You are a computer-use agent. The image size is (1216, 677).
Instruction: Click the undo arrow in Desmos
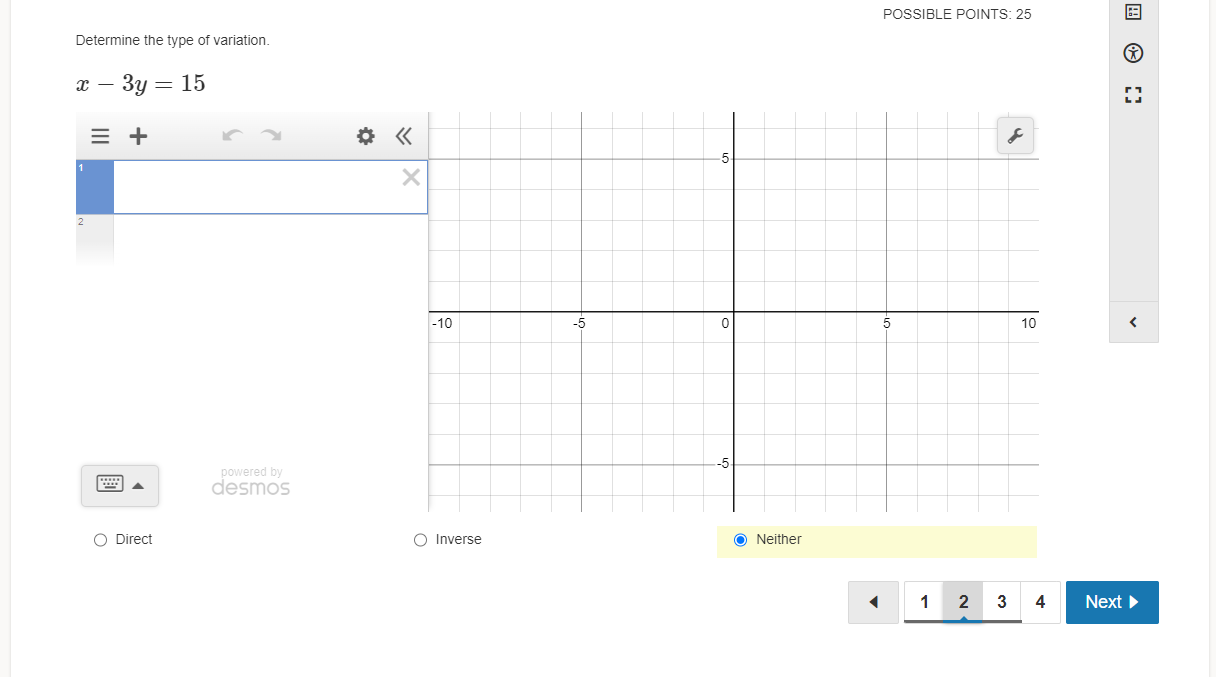(231, 135)
